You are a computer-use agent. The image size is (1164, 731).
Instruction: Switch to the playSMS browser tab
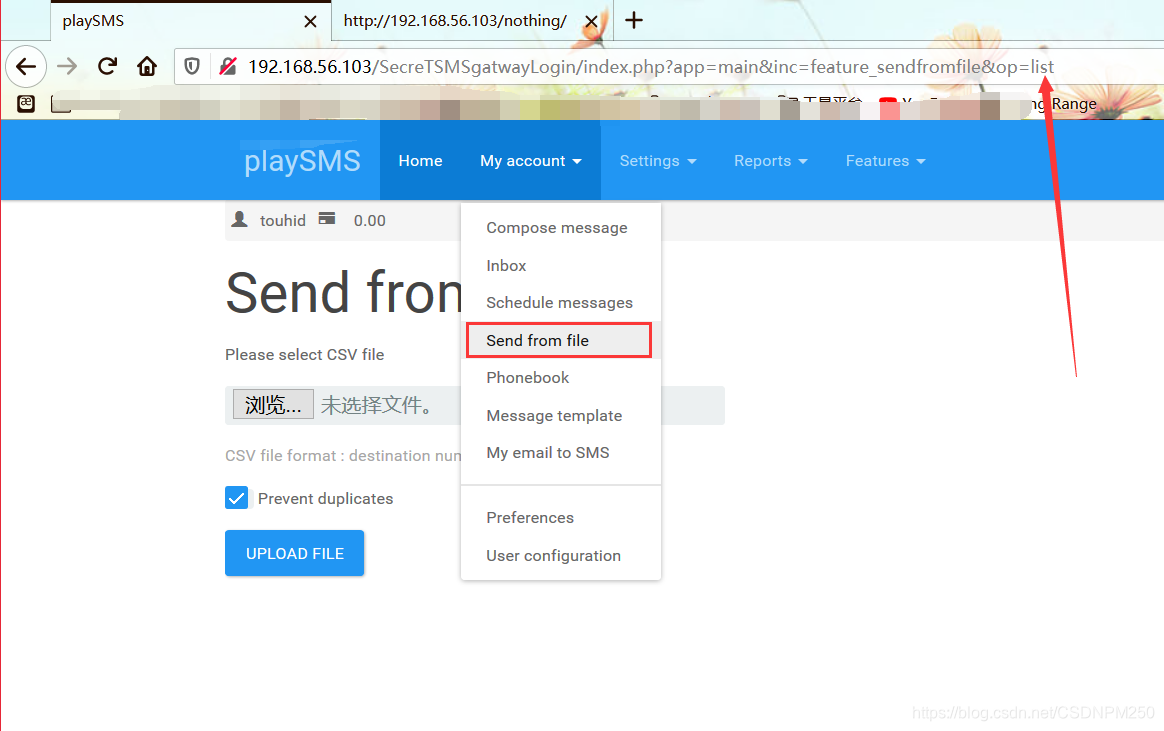click(x=190, y=21)
